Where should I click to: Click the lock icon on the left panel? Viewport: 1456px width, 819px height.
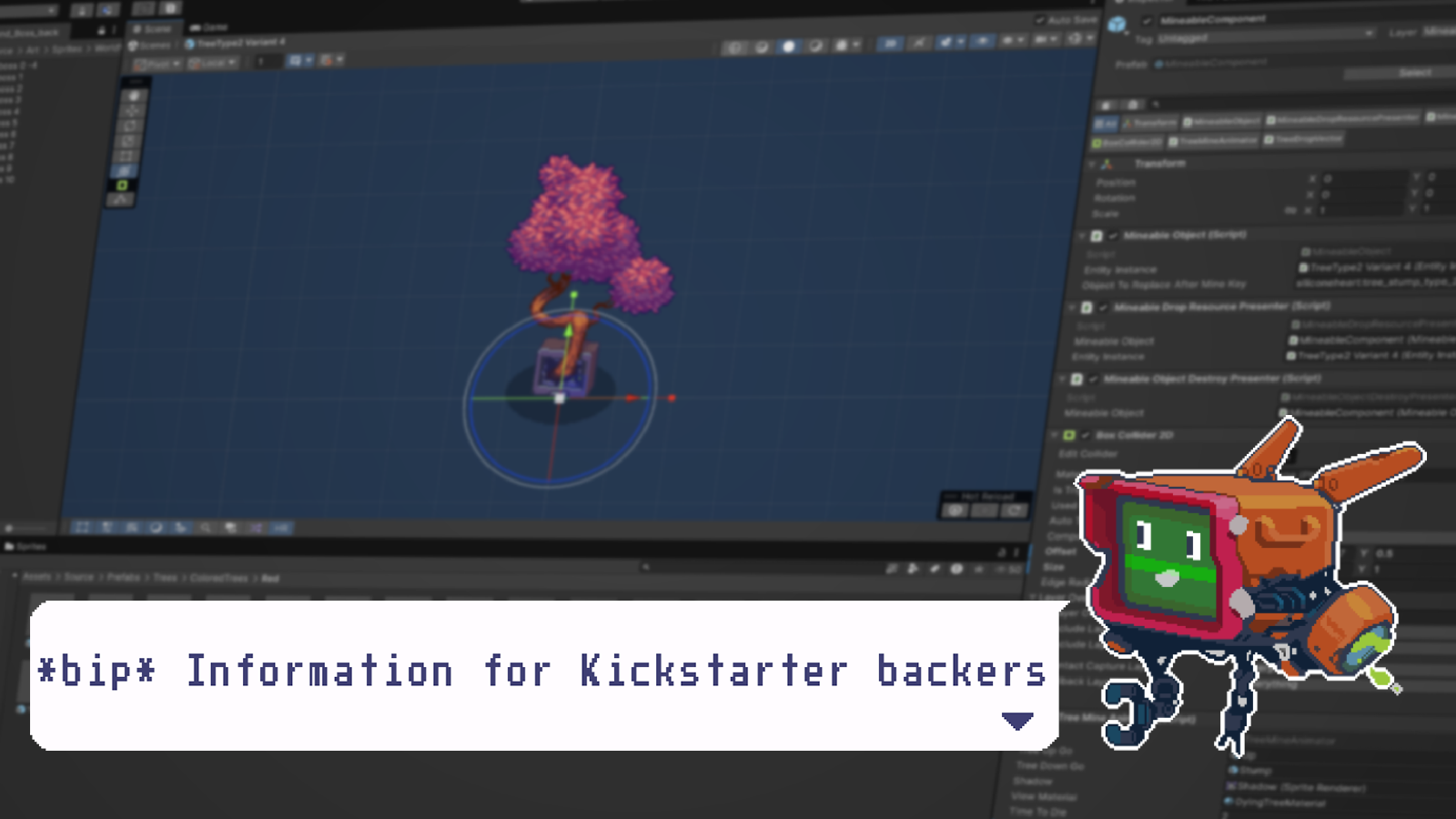tap(101, 29)
